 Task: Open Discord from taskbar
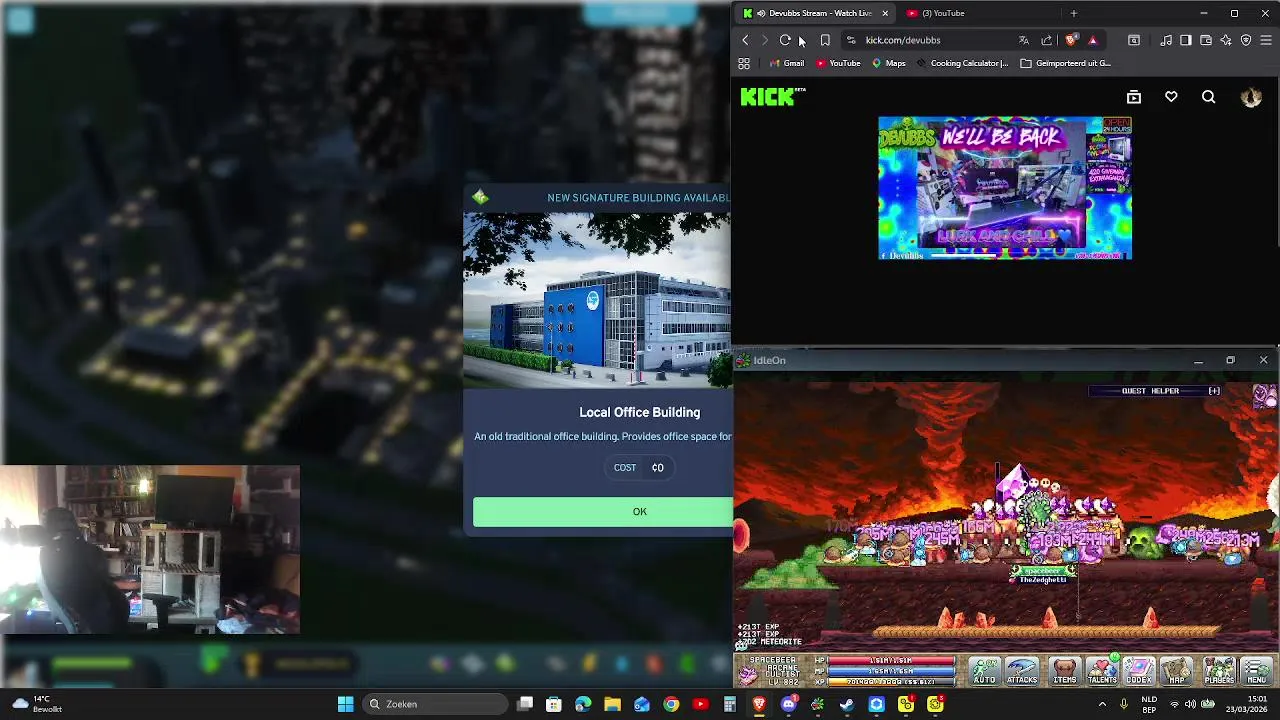coord(789,704)
